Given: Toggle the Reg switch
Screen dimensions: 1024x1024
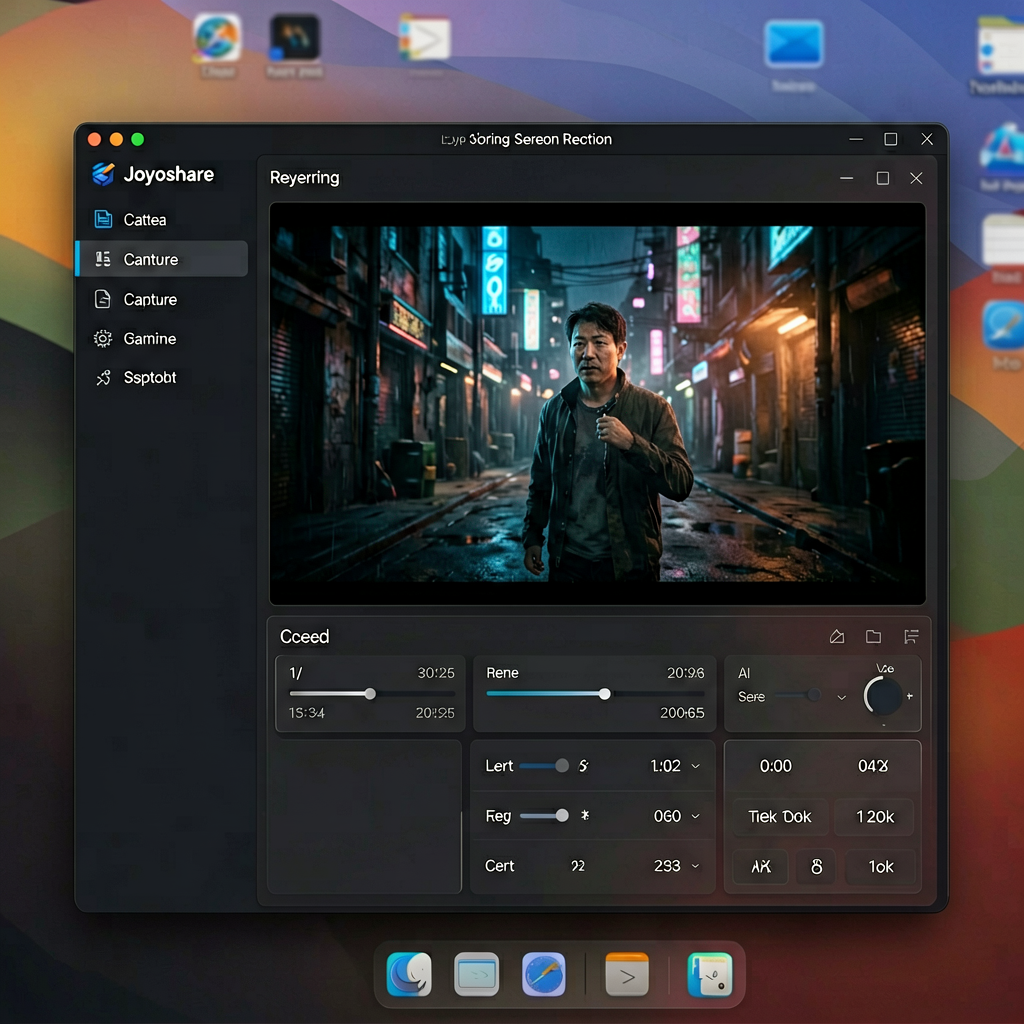Looking at the screenshot, I should tap(545, 815).
